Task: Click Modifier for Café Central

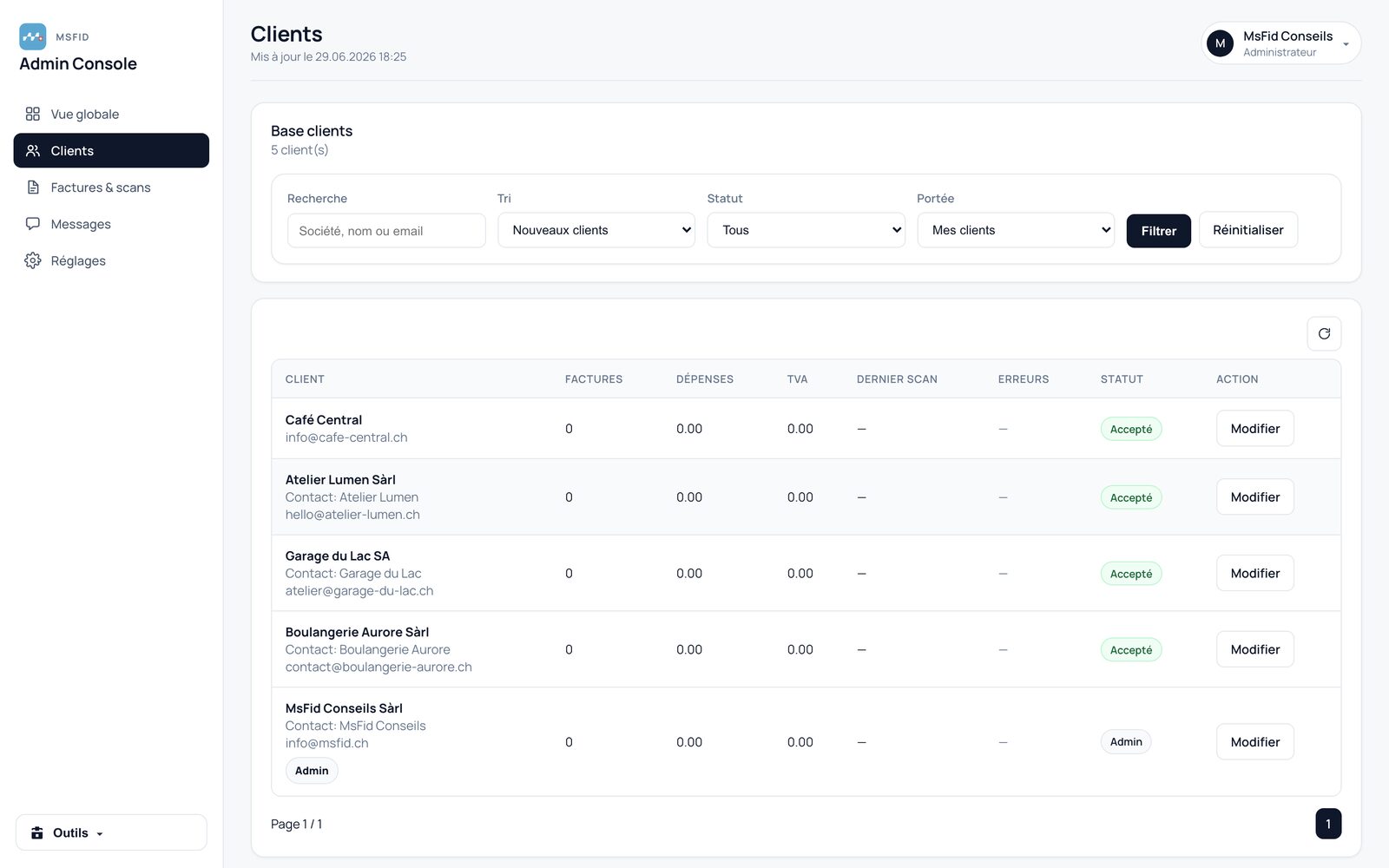Action: [x=1254, y=429]
